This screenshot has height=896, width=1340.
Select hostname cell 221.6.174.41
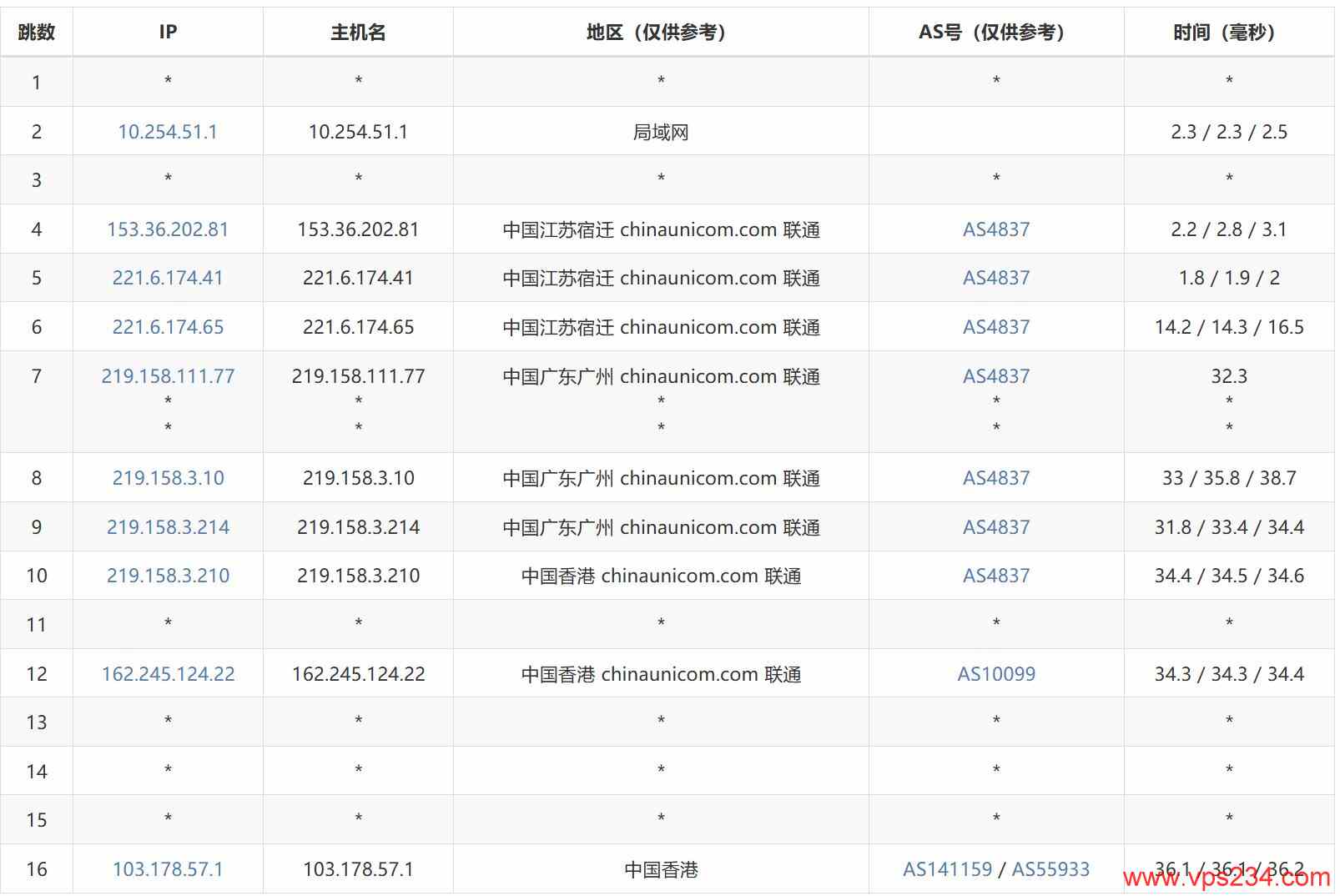click(358, 278)
